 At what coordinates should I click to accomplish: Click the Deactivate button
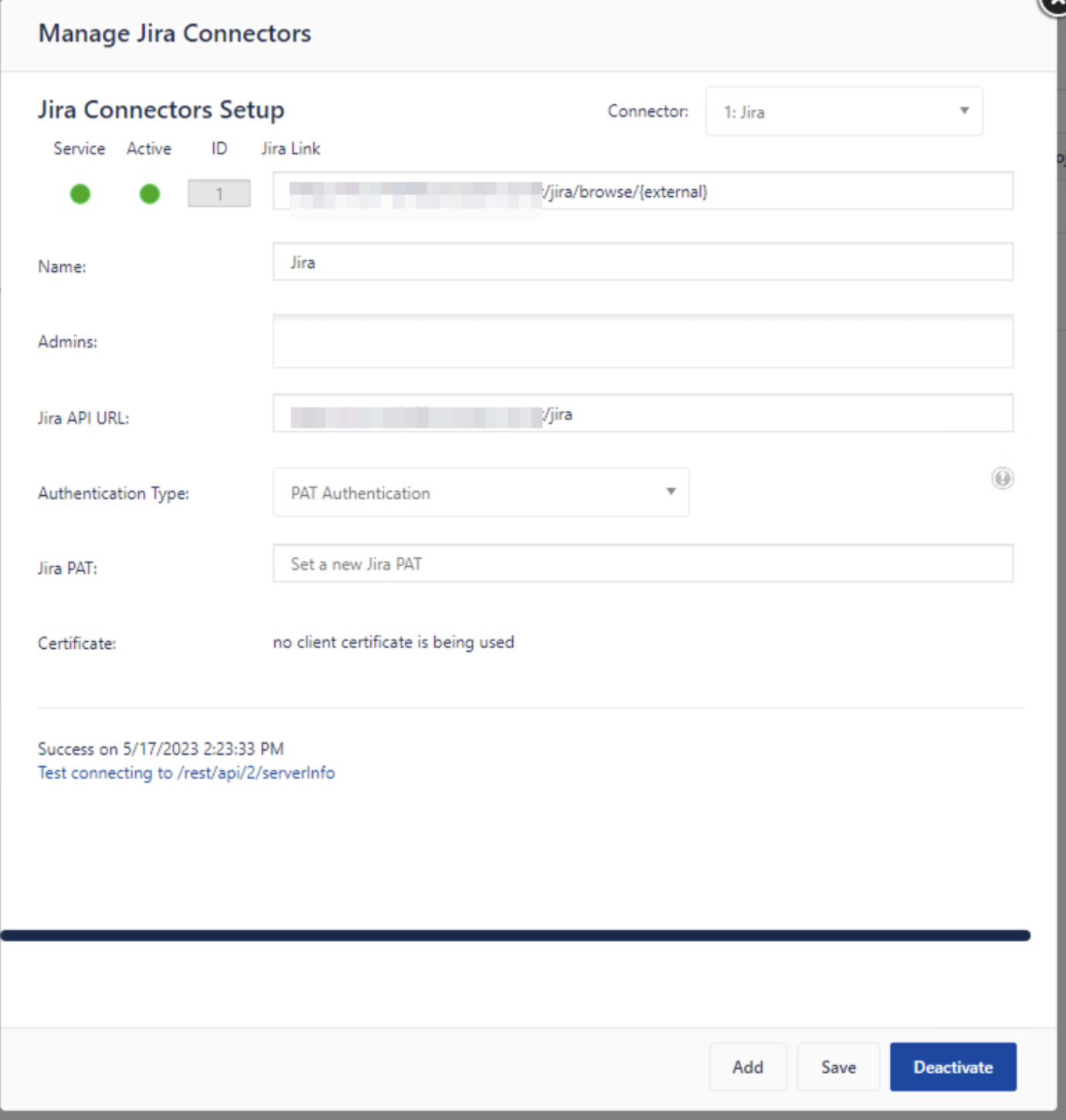point(953,1067)
